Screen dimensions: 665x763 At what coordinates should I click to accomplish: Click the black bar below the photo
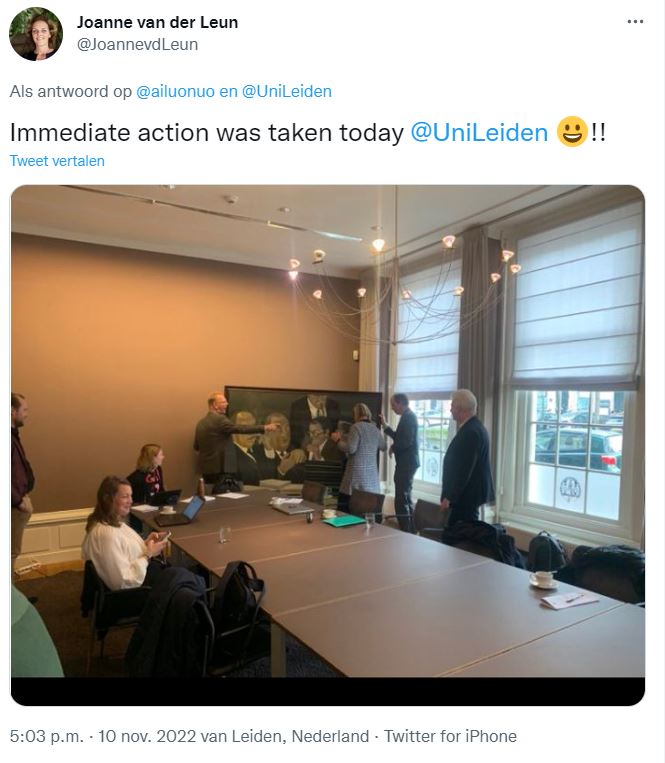click(328, 691)
